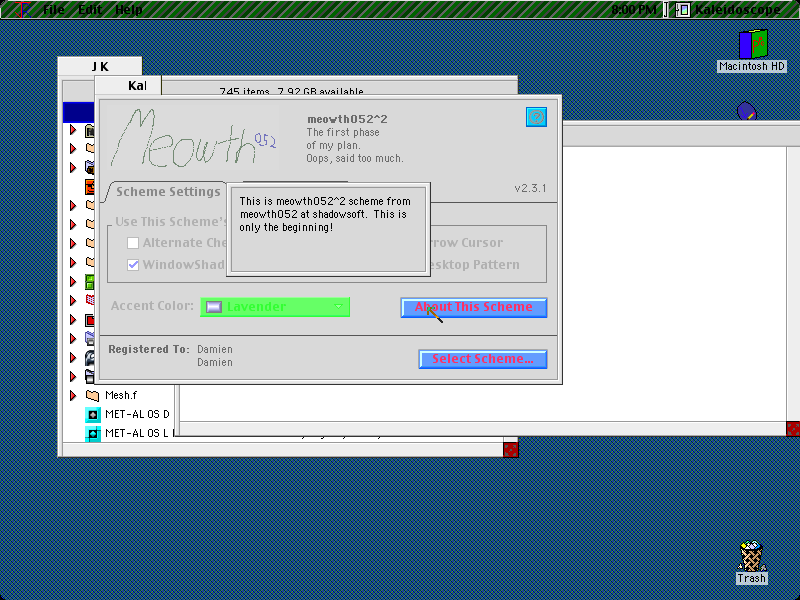Click the question mark help icon in Kaleidoscope
The image size is (800, 600).
pyautogui.click(x=536, y=117)
